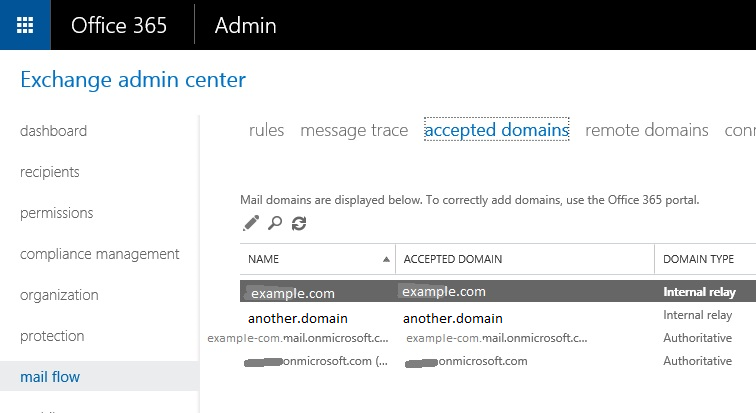Go to the remote domains tab

(646, 130)
